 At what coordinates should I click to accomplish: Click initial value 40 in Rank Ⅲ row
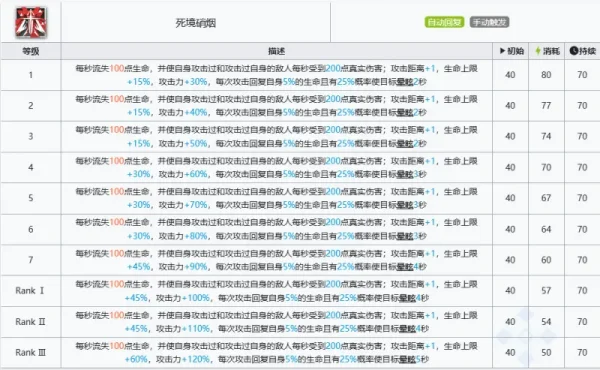[x=510, y=352]
